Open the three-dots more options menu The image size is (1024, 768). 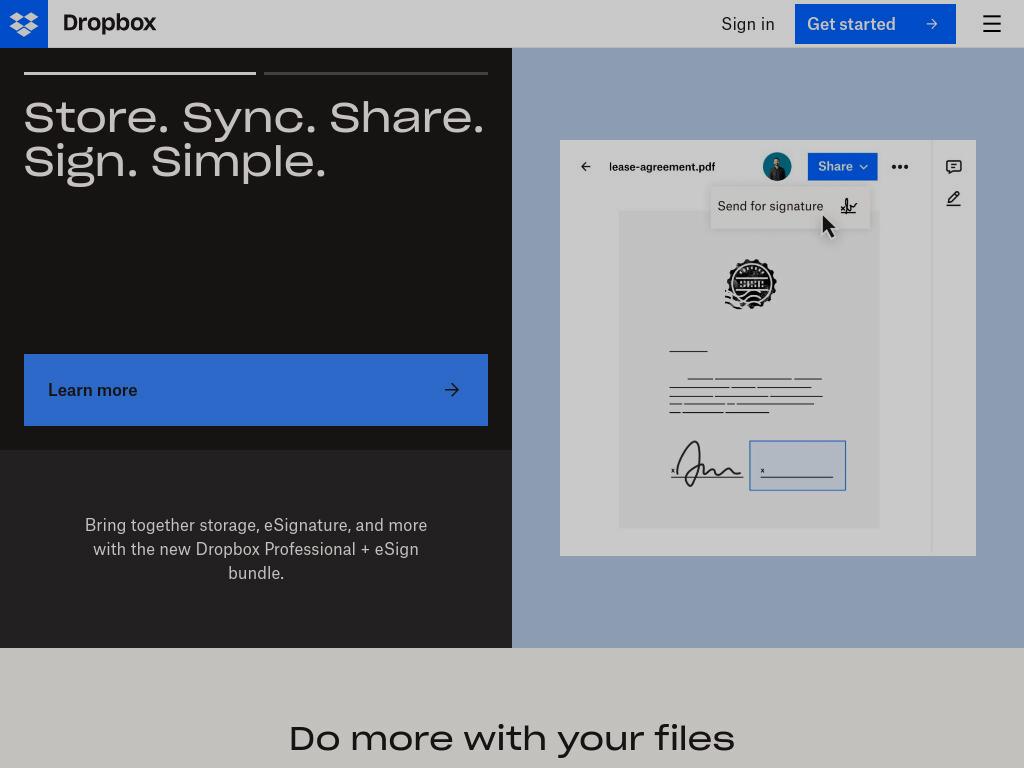click(x=899, y=167)
